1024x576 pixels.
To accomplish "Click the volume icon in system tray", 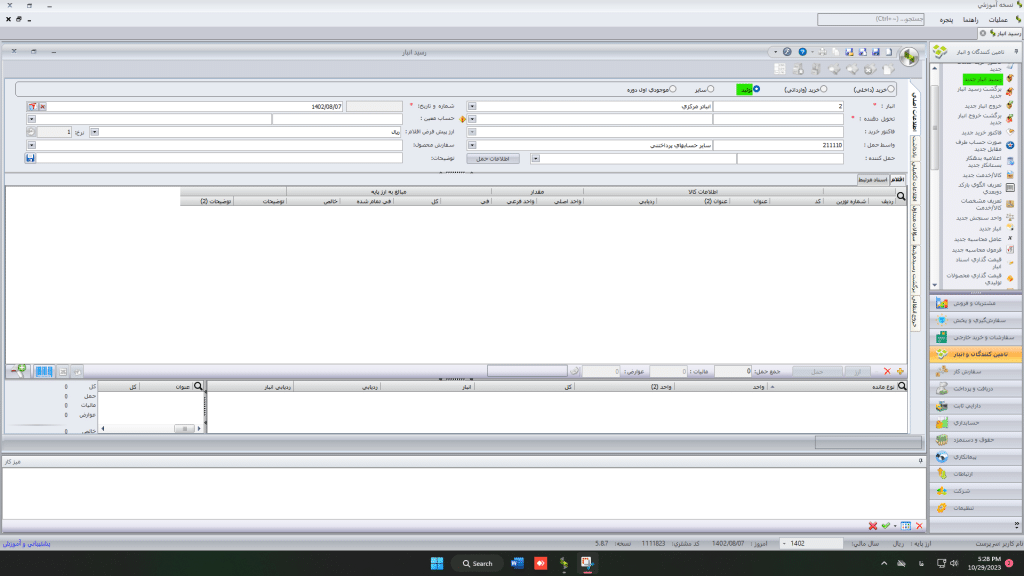I will coord(953,563).
